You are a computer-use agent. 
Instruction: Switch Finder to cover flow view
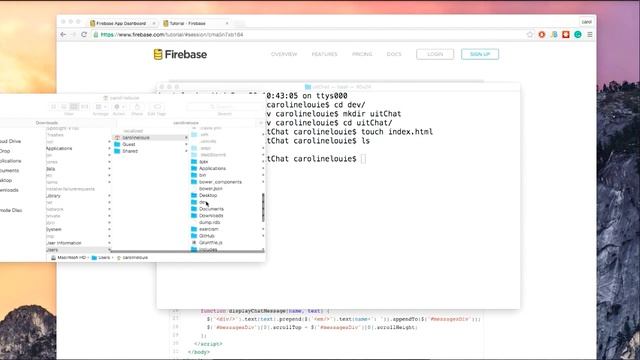click(84, 107)
